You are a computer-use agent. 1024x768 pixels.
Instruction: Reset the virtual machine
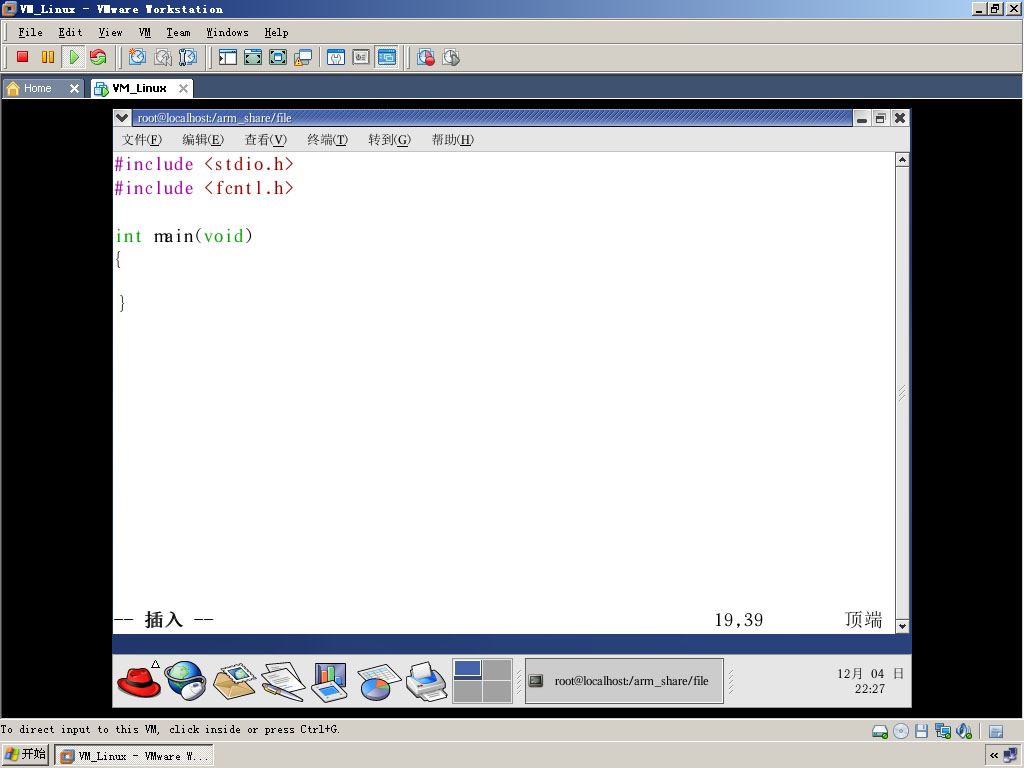click(x=98, y=57)
